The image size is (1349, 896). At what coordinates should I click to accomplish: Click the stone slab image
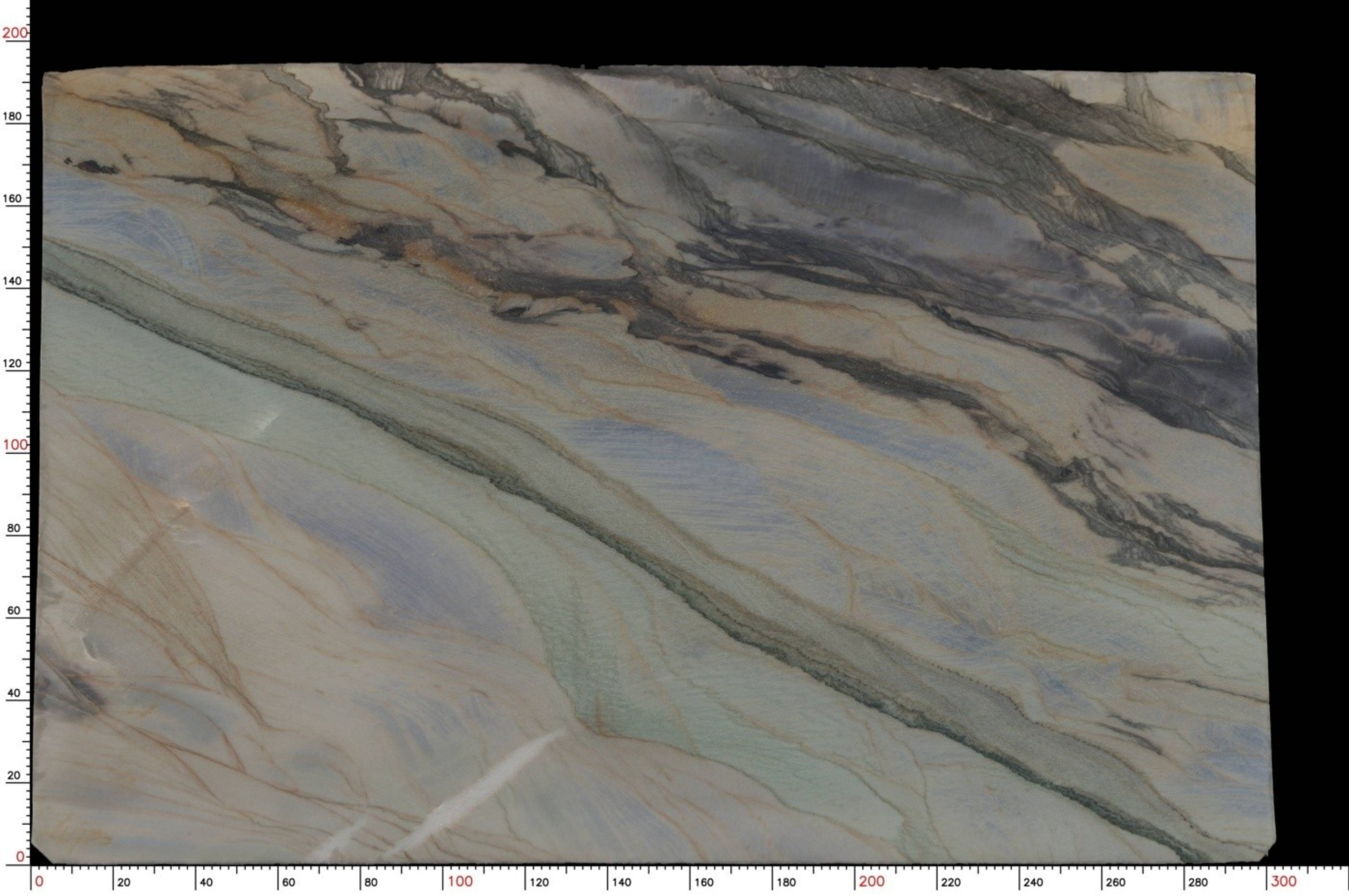pyautogui.click(x=653, y=464)
